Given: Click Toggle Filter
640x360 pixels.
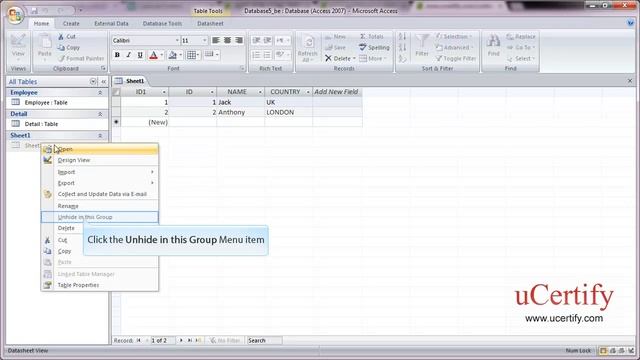Looking at the screenshot, I should (456, 58).
